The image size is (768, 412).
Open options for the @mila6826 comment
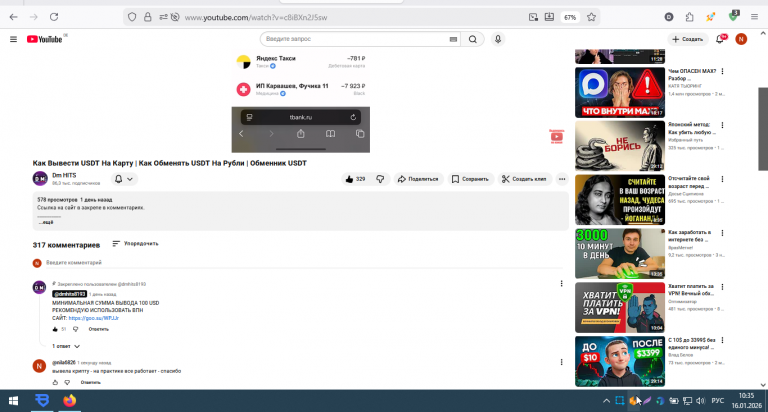pos(561,362)
